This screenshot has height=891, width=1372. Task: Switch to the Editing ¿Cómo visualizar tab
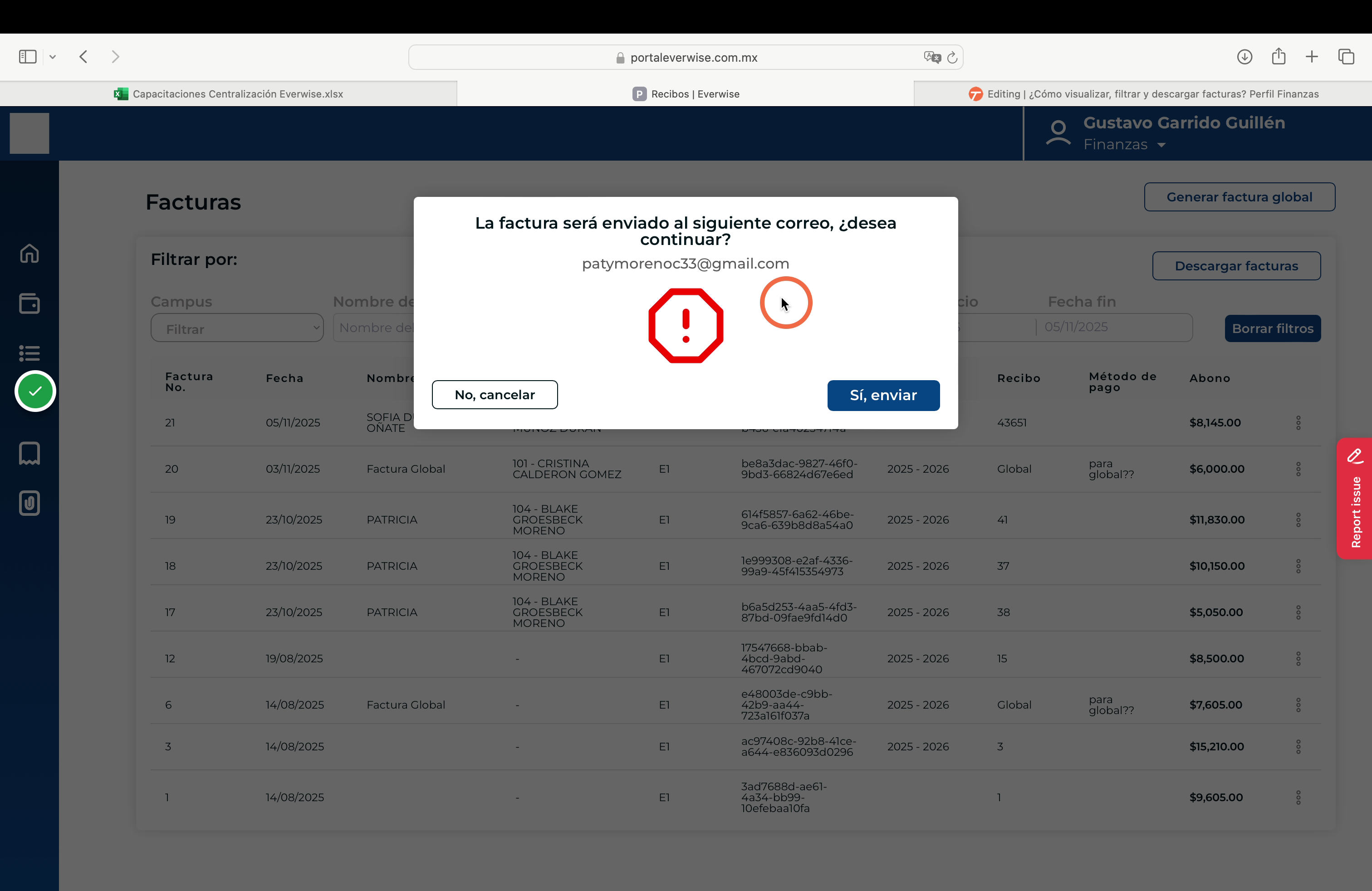[1143, 94]
